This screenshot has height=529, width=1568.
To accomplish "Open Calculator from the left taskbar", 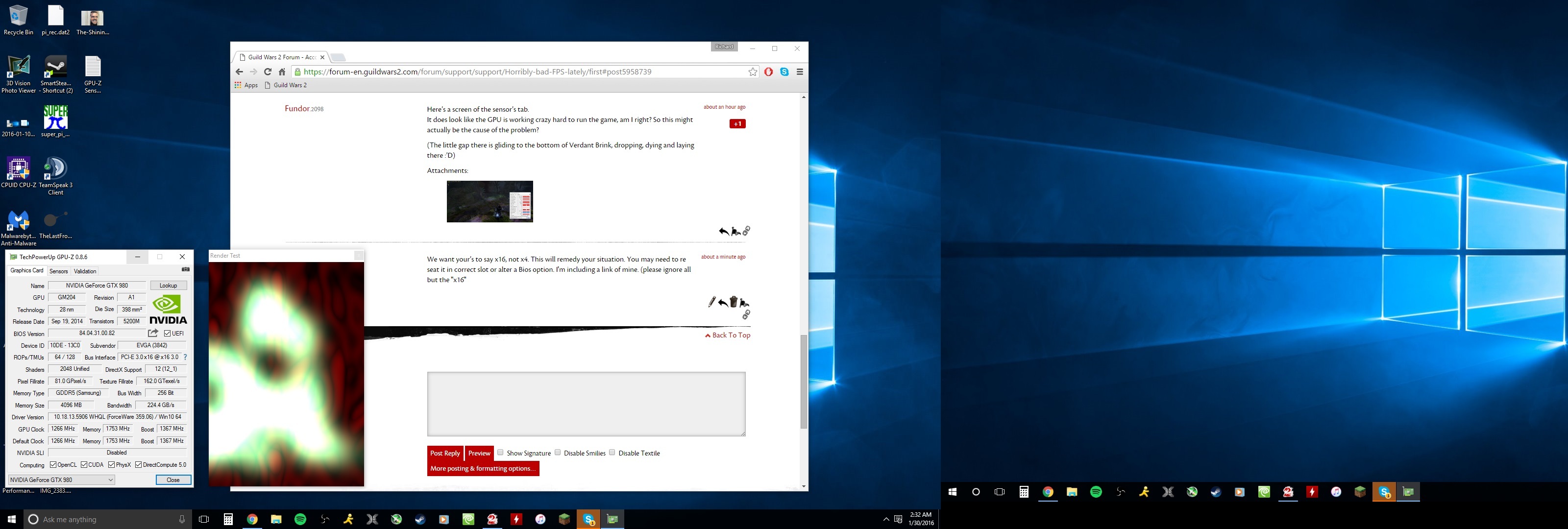I will tap(228, 519).
